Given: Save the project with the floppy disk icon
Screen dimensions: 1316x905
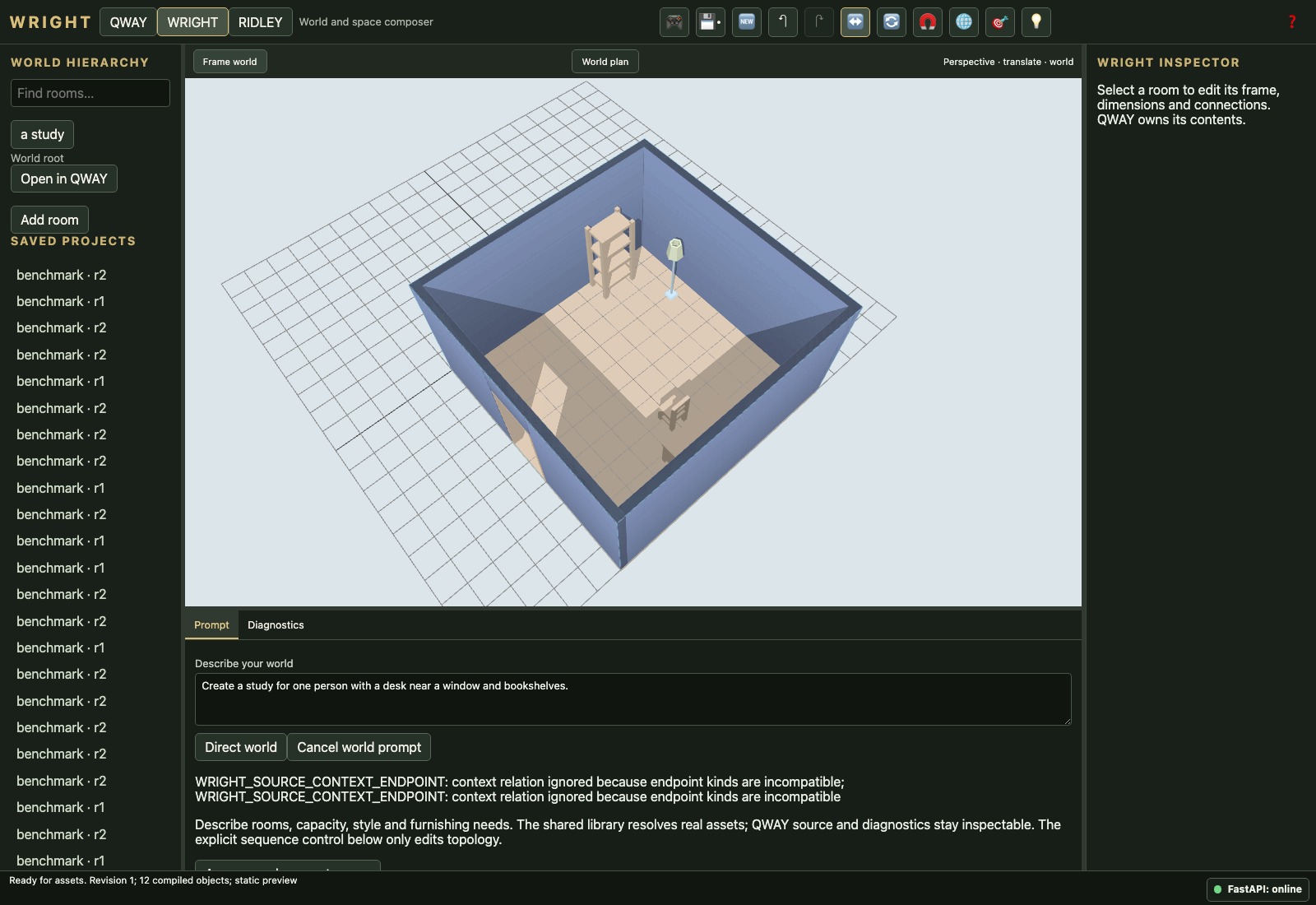Looking at the screenshot, I should 711,22.
